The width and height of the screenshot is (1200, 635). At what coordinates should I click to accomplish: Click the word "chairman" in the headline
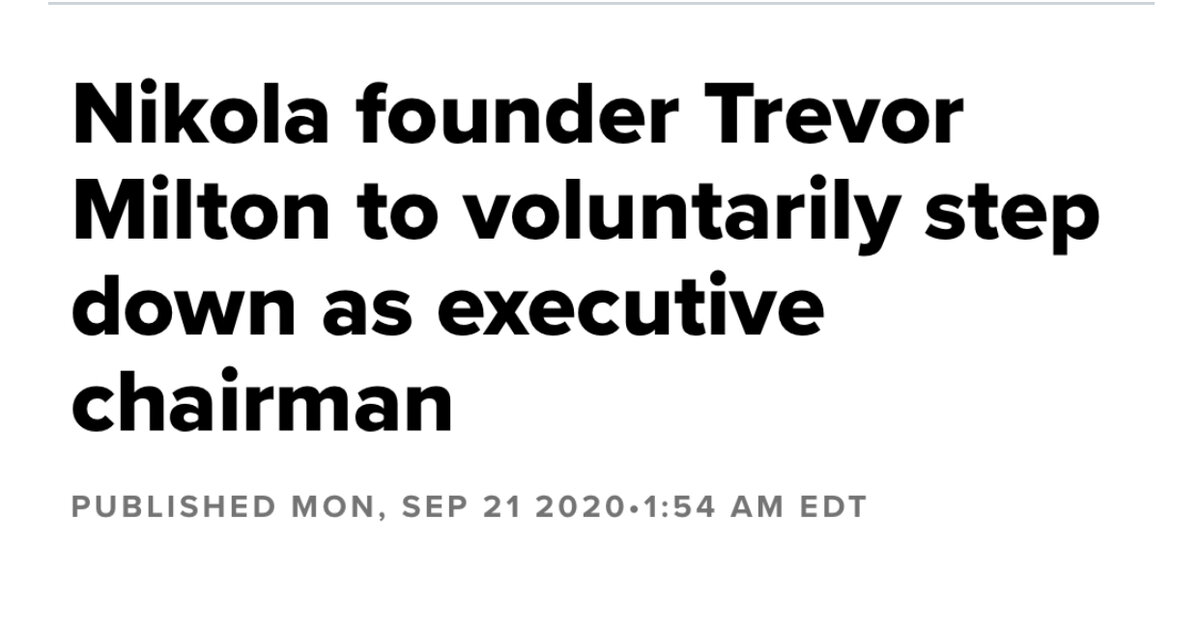[x=262, y=403]
